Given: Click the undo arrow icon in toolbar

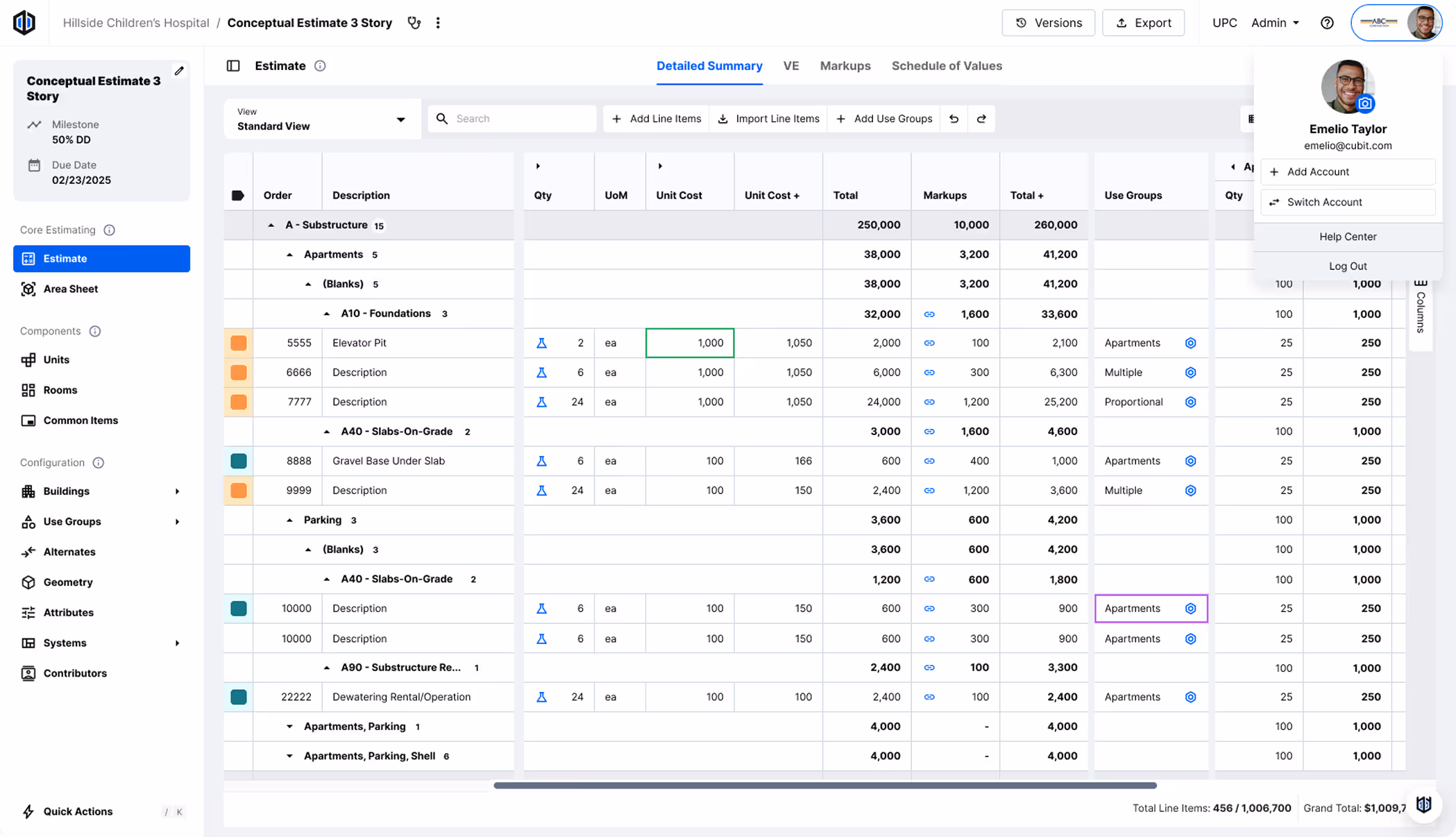Looking at the screenshot, I should click(954, 119).
